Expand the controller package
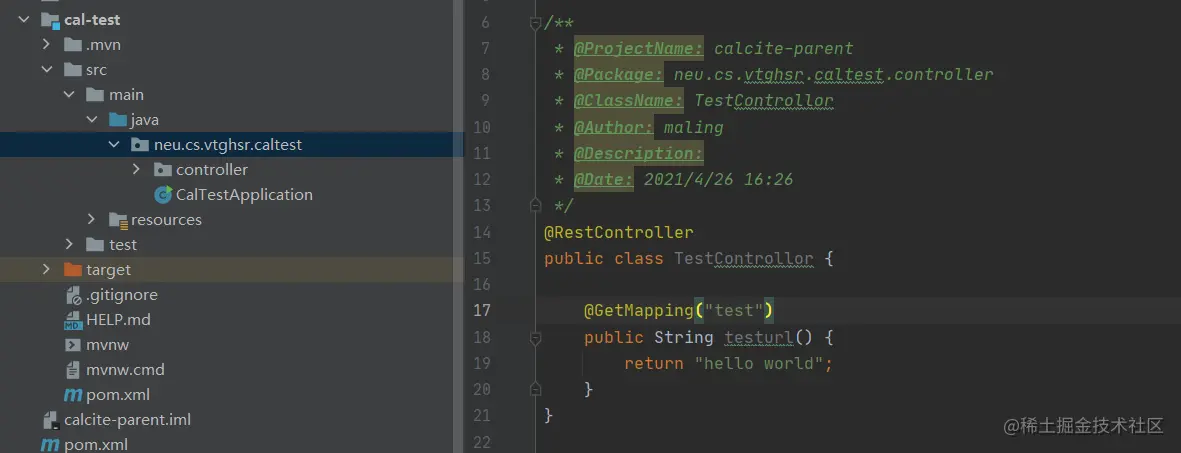The image size is (1181, 453). tap(136, 169)
